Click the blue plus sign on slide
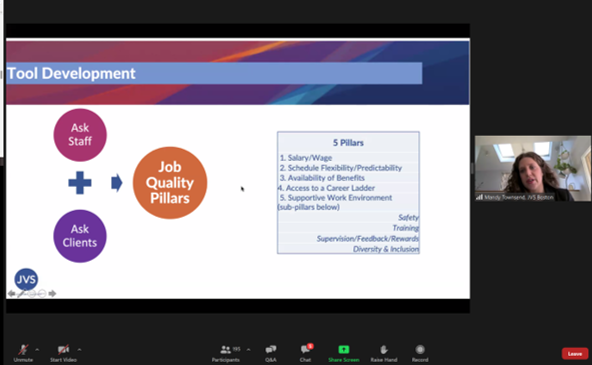 click(x=80, y=183)
